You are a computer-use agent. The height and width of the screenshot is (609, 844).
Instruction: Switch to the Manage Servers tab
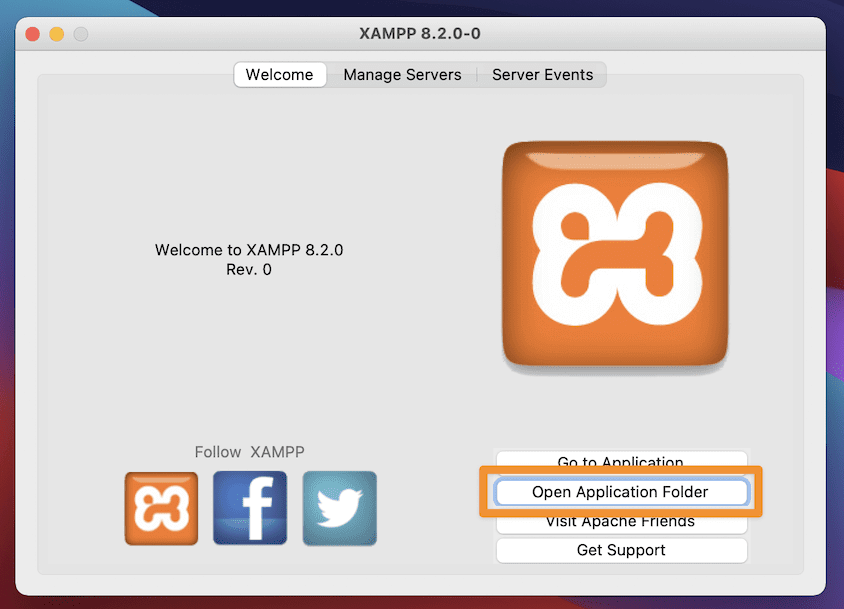(x=402, y=74)
